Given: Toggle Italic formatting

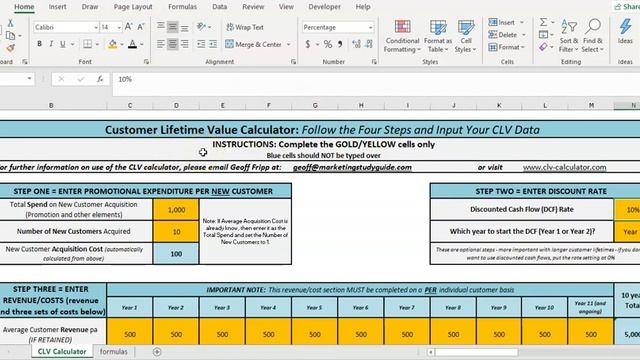Looking at the screenshot, I should (x=51, y=44).
